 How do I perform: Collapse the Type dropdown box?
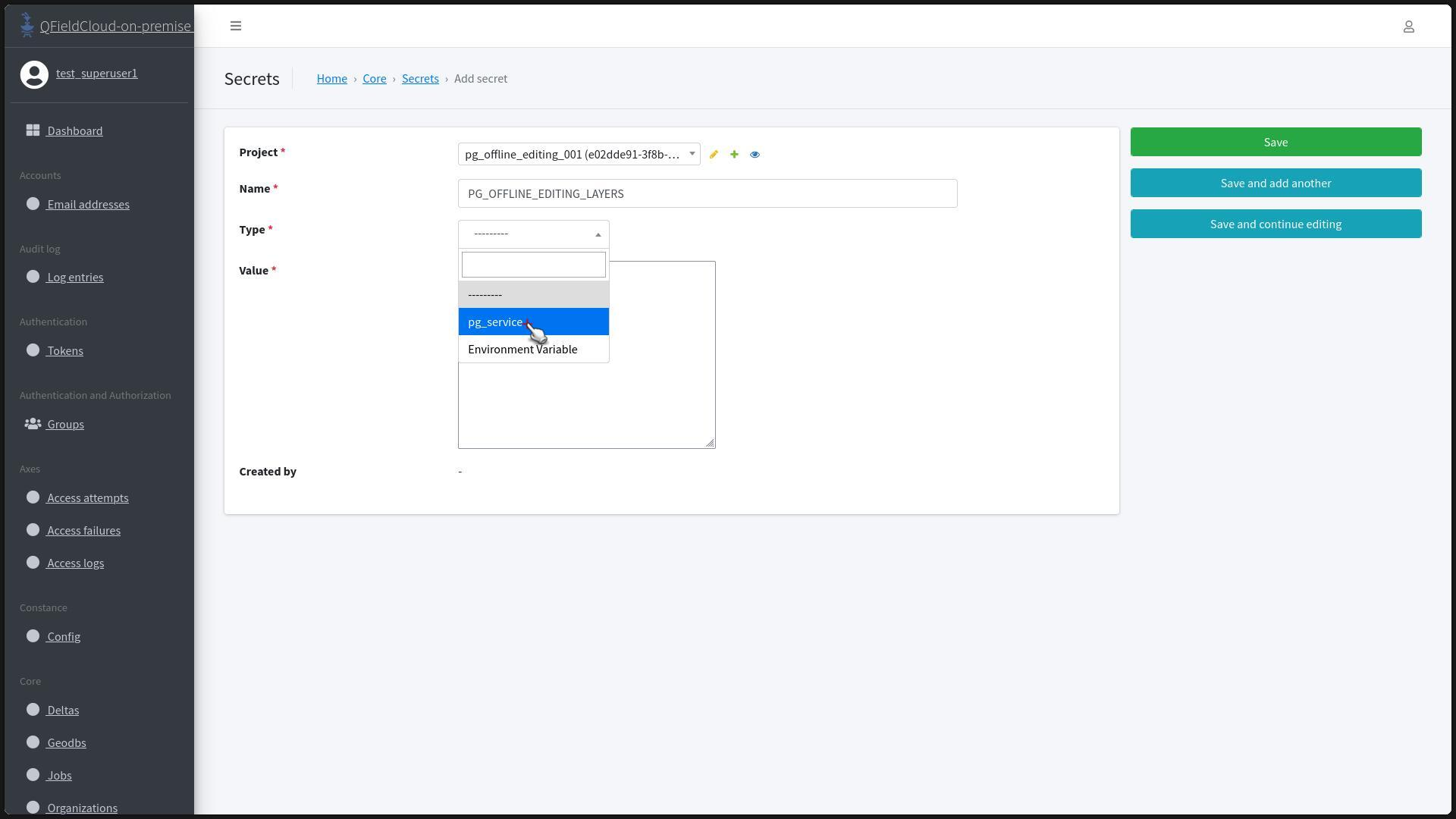coord(533,234)
